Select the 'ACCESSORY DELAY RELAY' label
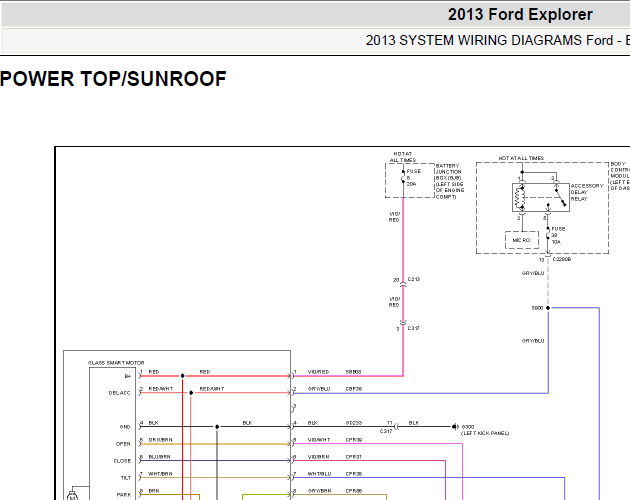The width and height of the screenshot is (630, 500). (587, 193)
